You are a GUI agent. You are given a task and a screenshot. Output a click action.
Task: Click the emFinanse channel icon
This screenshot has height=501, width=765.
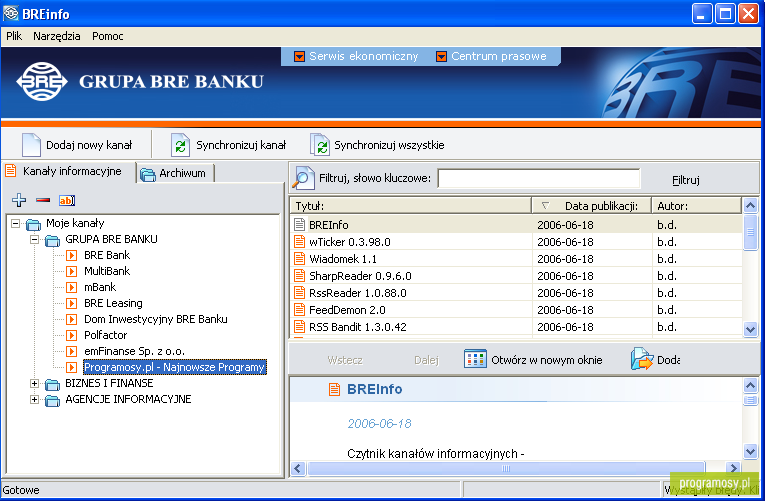(x=72, y=351)
